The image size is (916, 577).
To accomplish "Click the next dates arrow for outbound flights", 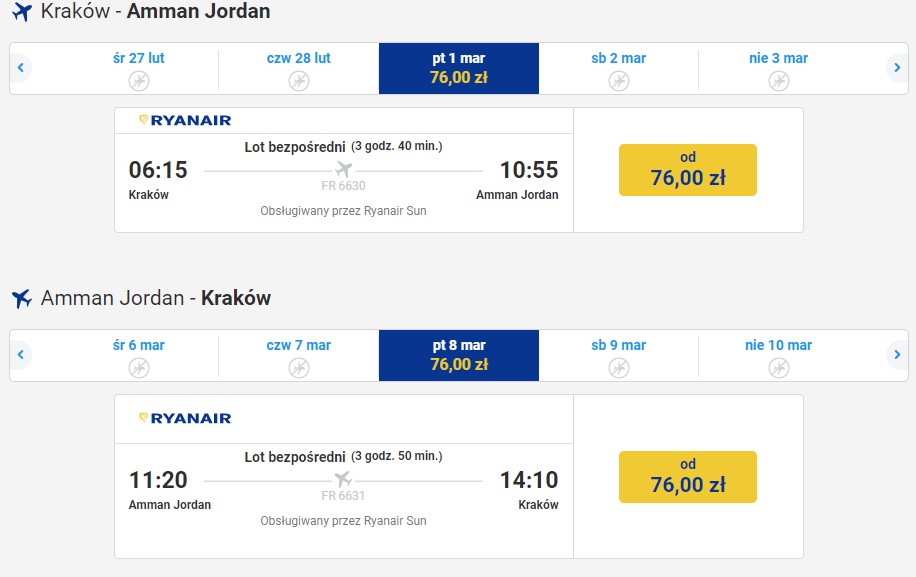I will (897, 68).
